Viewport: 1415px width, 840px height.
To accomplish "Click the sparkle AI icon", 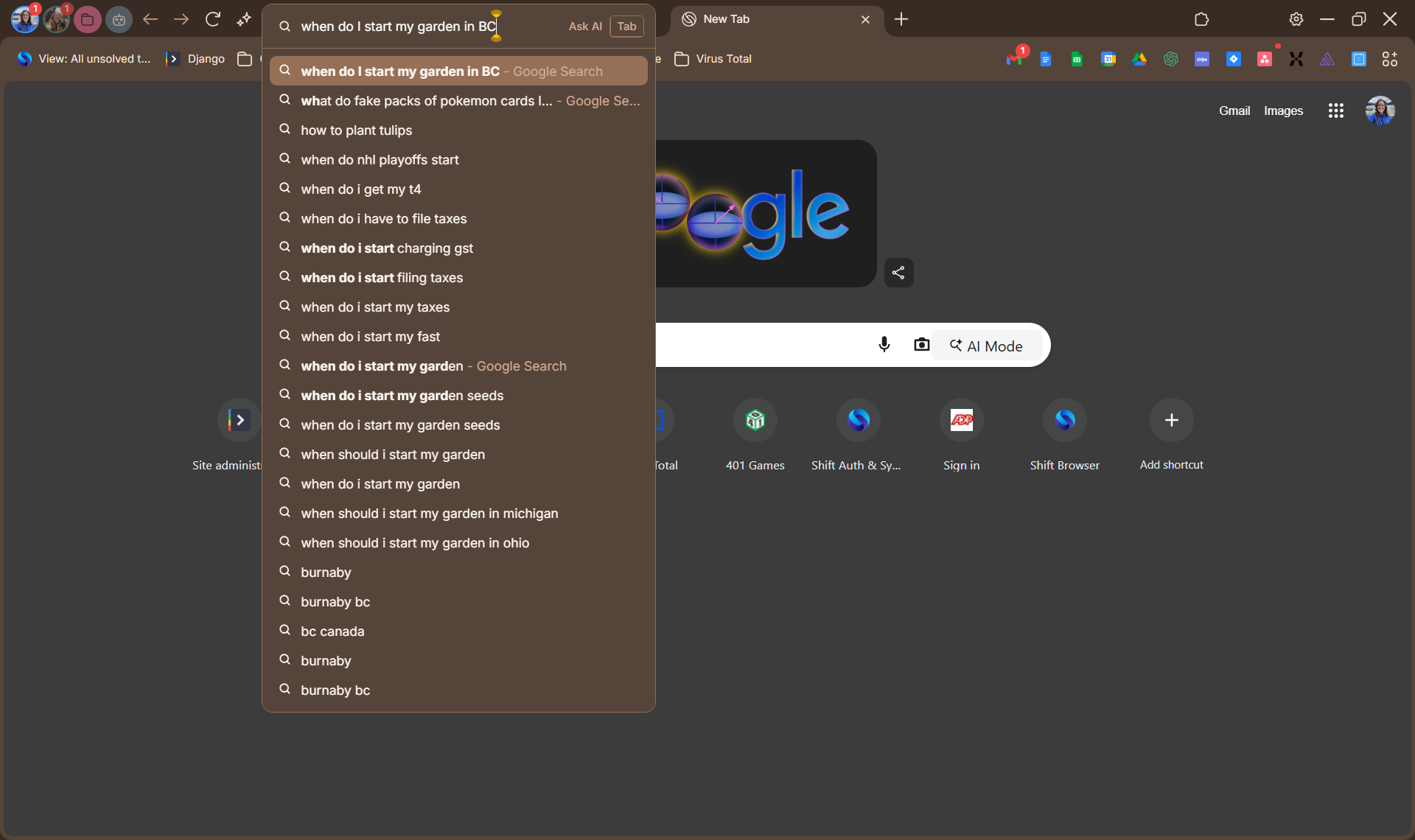I will point(244,19).
